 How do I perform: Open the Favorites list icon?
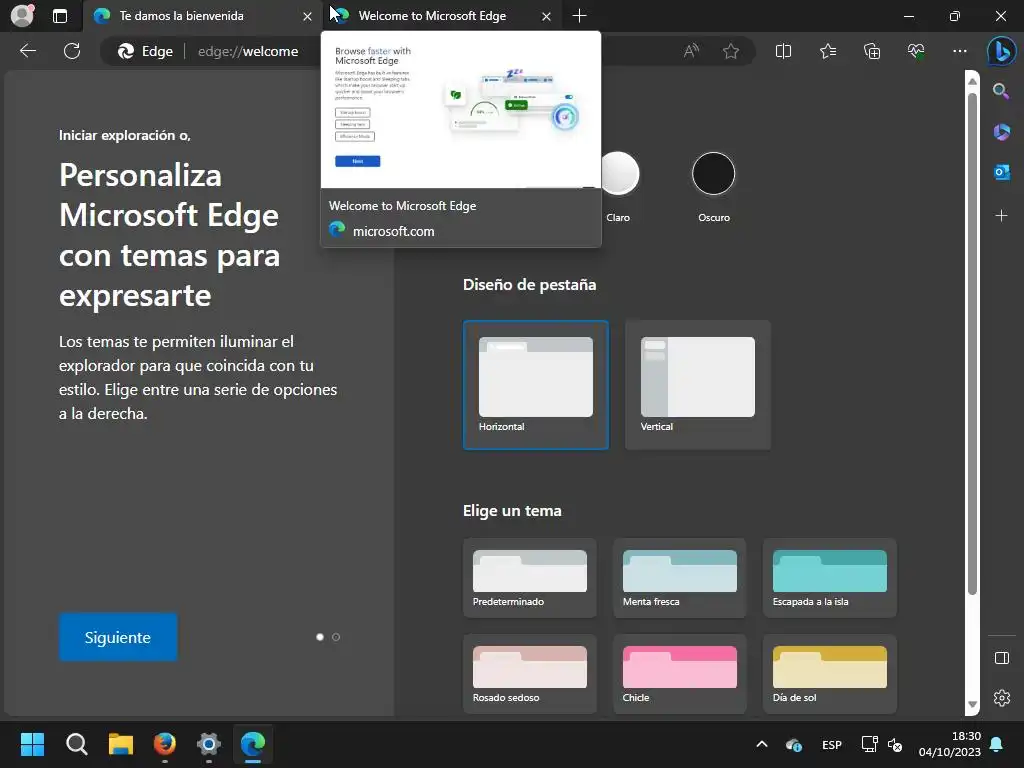[x=827, y=51]
